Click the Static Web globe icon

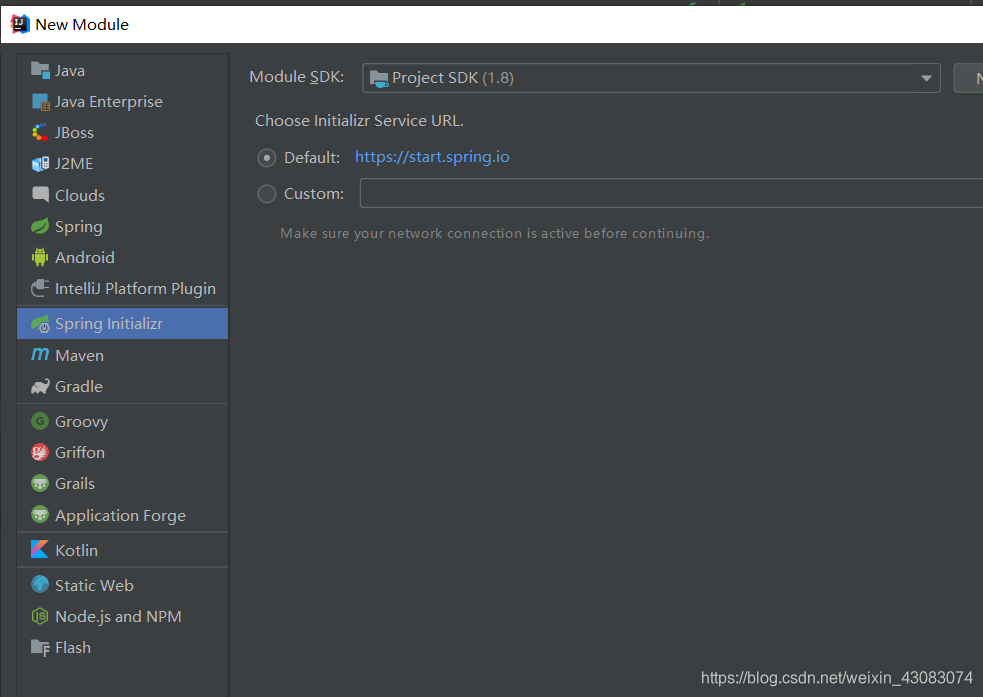tap(40, 585)
